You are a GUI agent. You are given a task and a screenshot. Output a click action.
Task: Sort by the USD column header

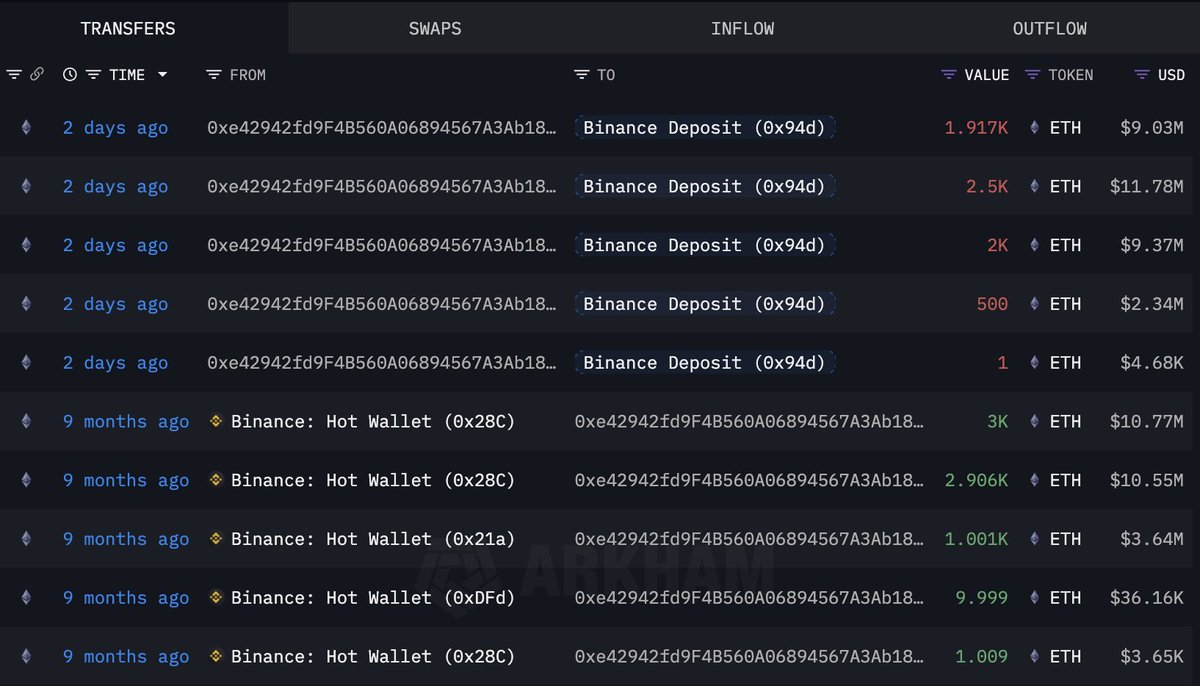[x=1171, y=75]
